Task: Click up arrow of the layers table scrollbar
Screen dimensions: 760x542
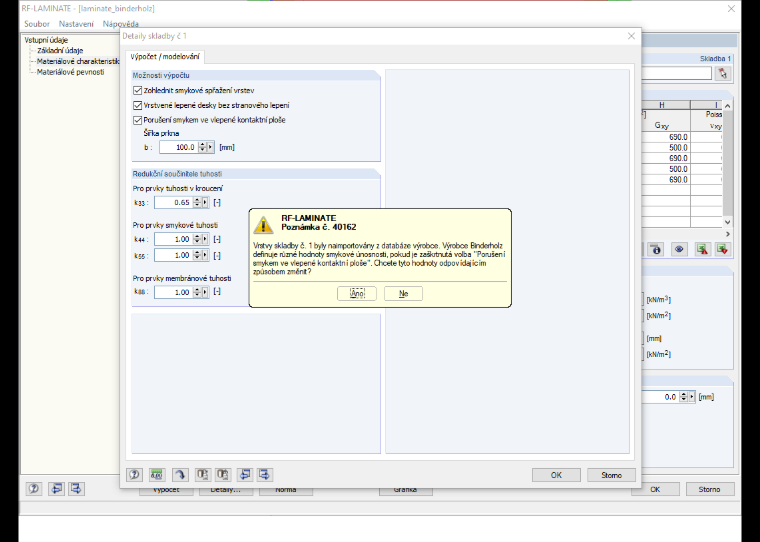Action: pyautogui.click(x=728, y=106)
